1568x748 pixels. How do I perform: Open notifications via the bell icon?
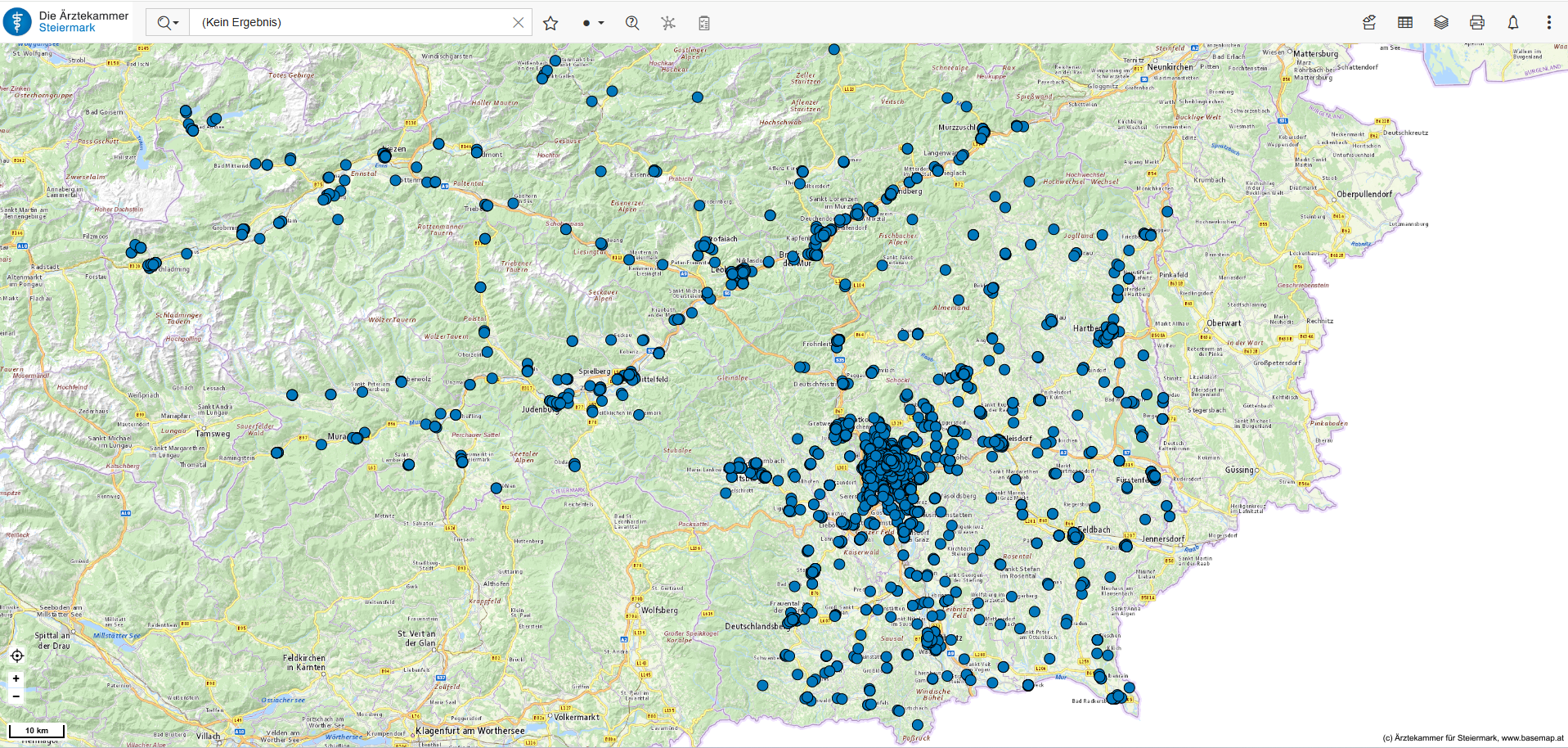[x=1513, y=23]
